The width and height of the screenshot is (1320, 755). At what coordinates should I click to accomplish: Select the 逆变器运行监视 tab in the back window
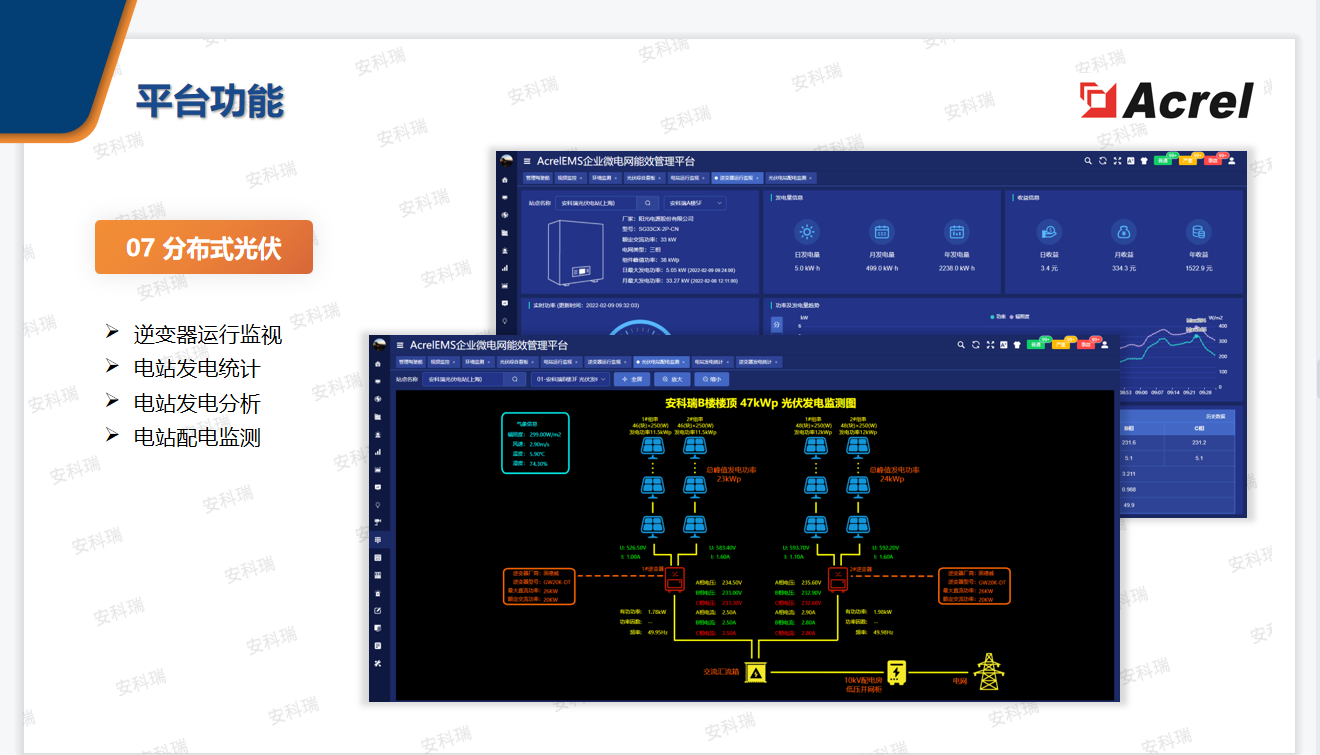[736, 178]
